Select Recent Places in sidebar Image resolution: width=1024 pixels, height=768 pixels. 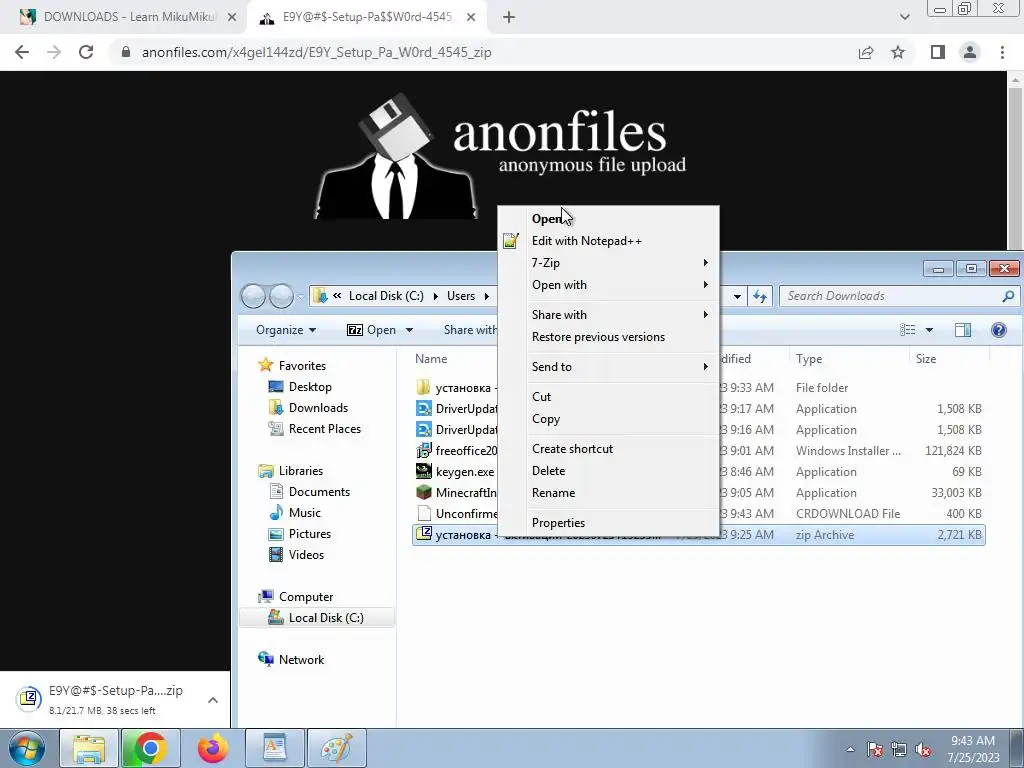pos(325,428)
